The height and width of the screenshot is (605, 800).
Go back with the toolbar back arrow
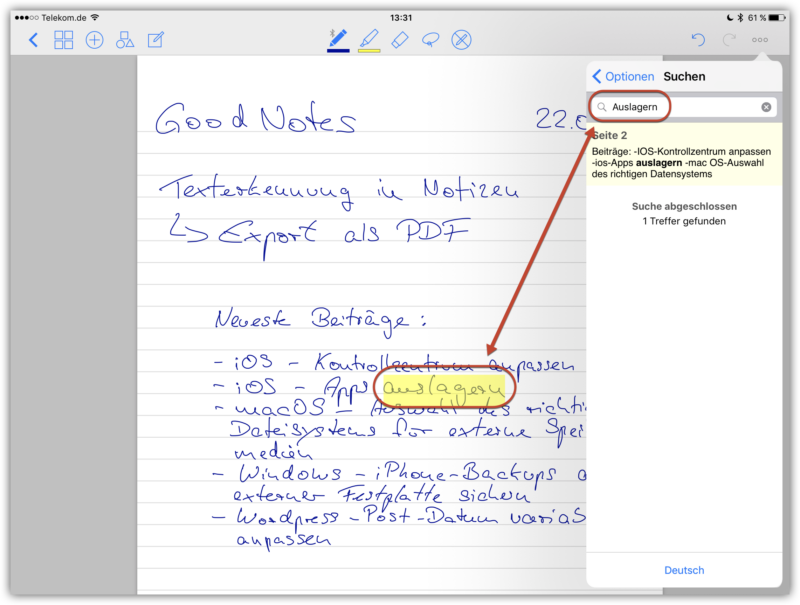coord(34,40)
